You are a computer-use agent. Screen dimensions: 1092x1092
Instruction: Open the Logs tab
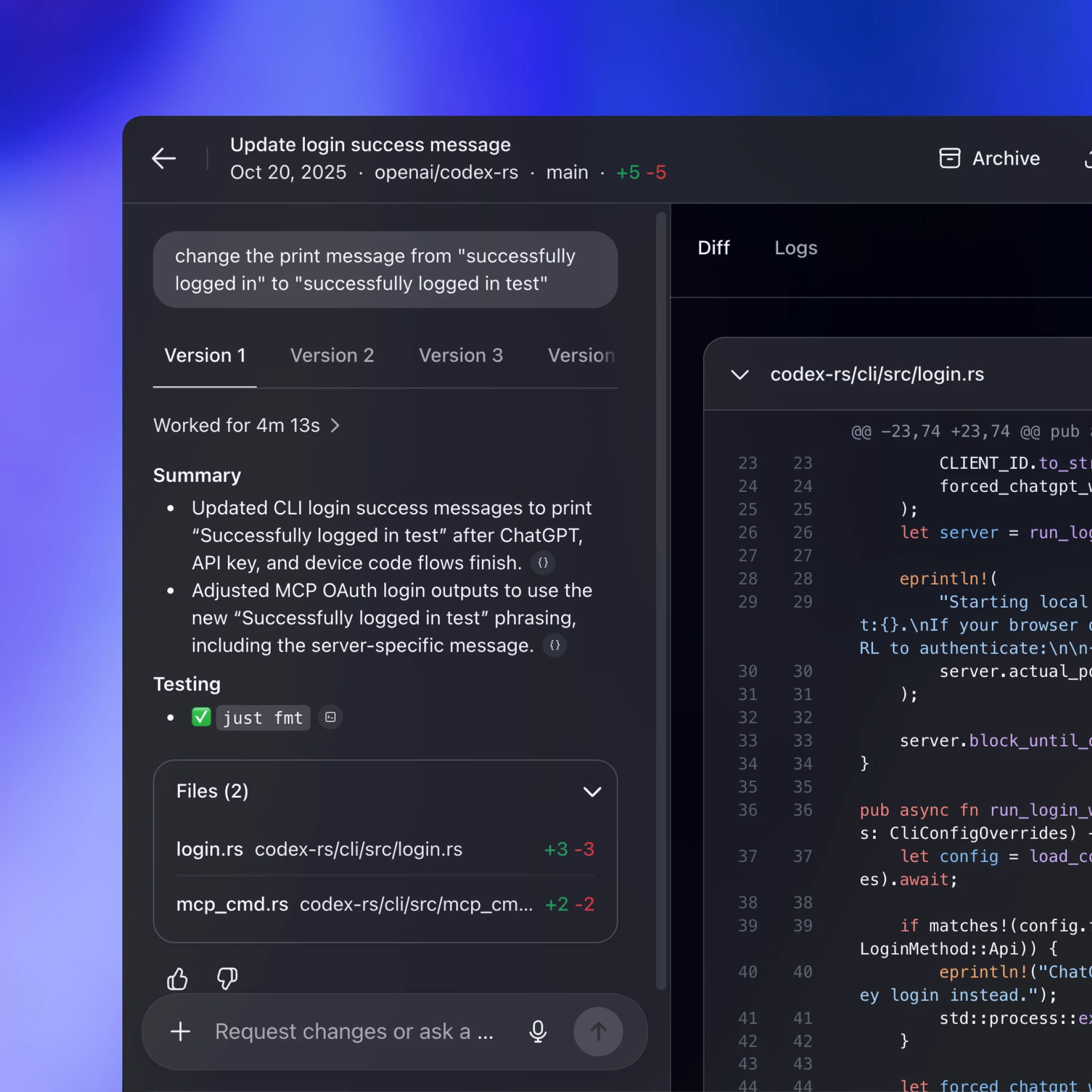click(795, 248)
